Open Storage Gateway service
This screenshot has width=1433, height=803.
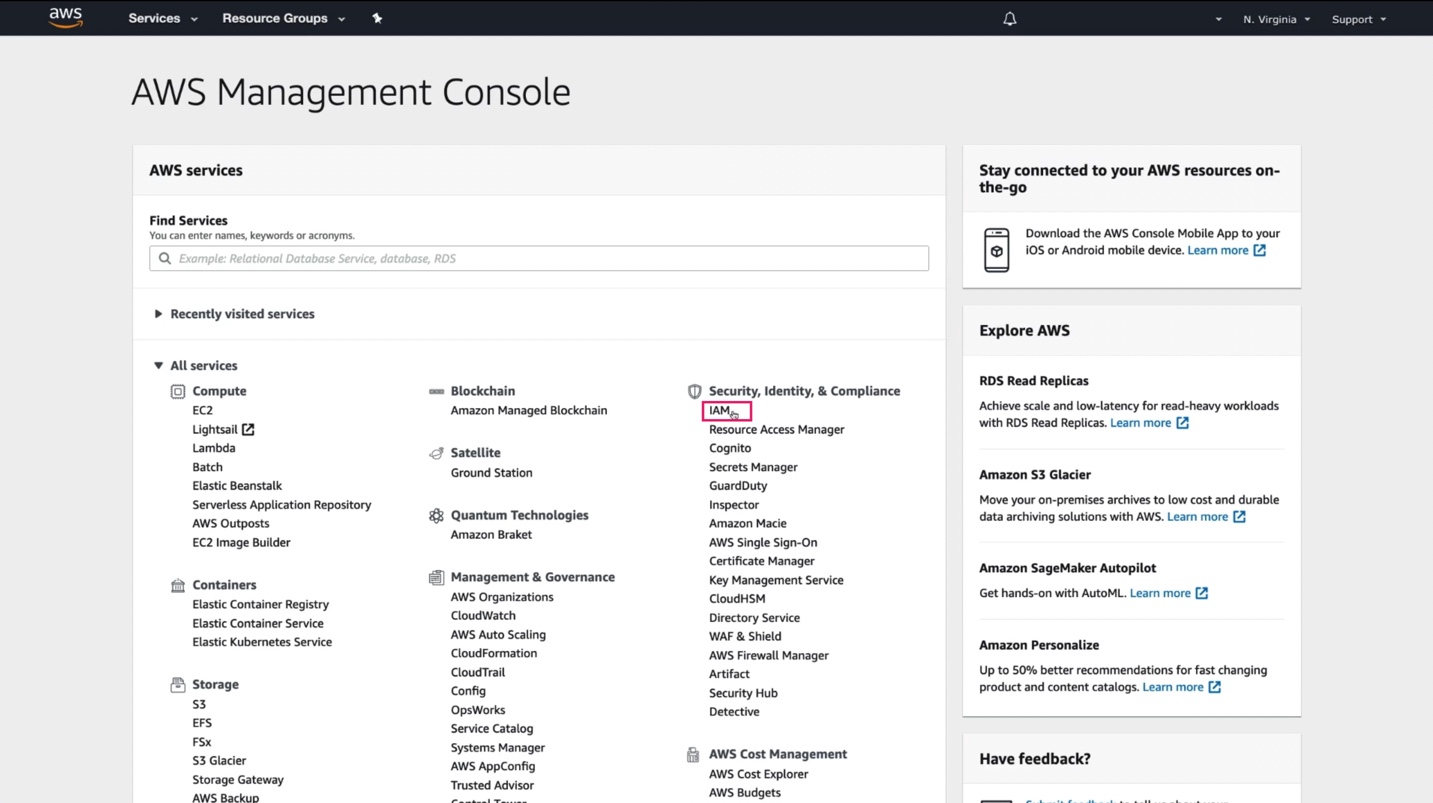[x=238, y=780]
